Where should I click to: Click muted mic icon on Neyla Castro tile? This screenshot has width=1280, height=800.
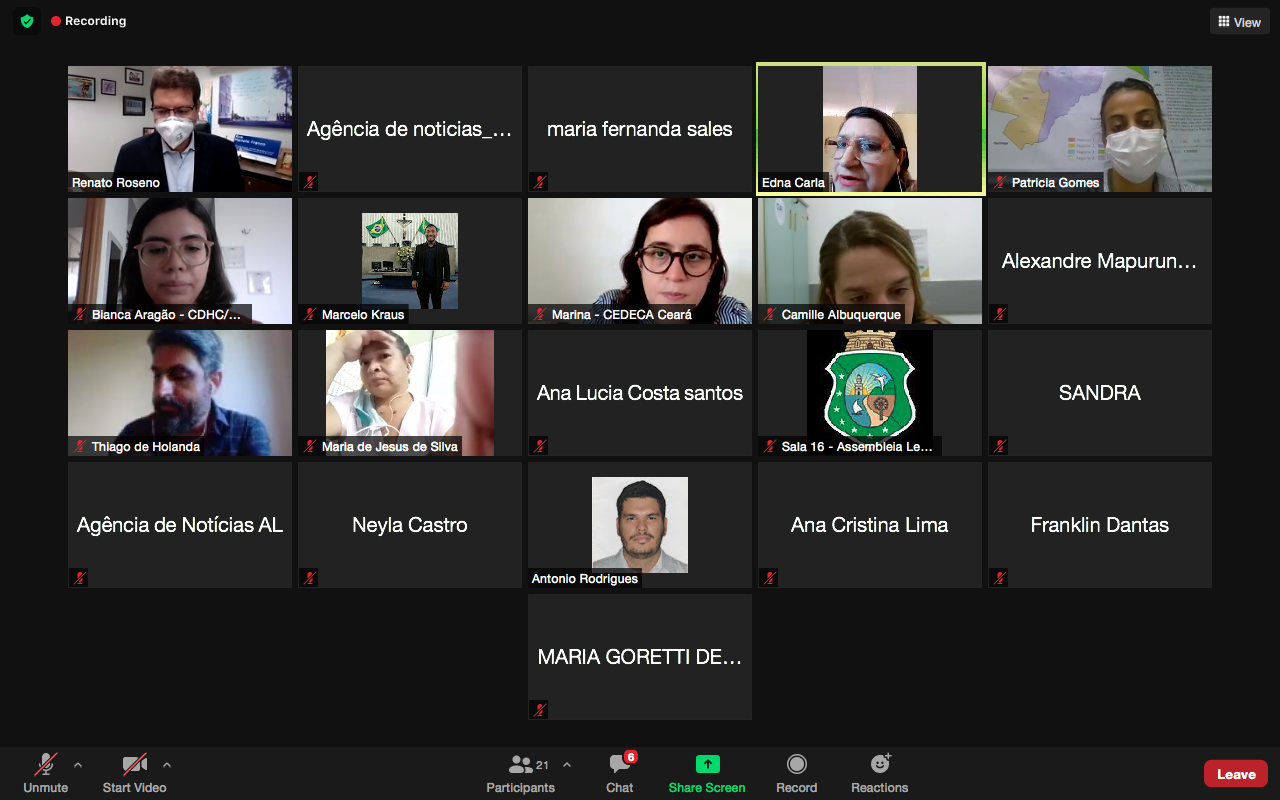coord(309,578)
